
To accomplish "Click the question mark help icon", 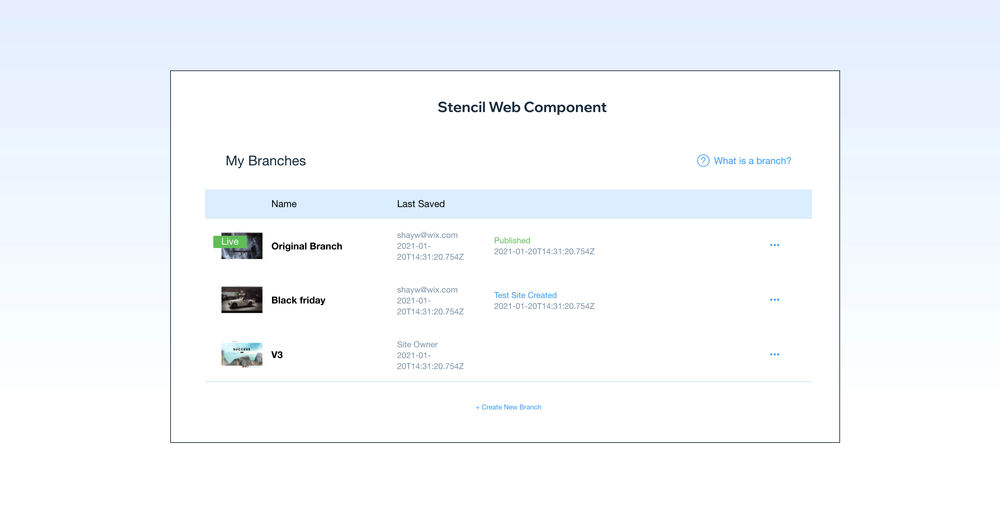I will click(703, 161).
